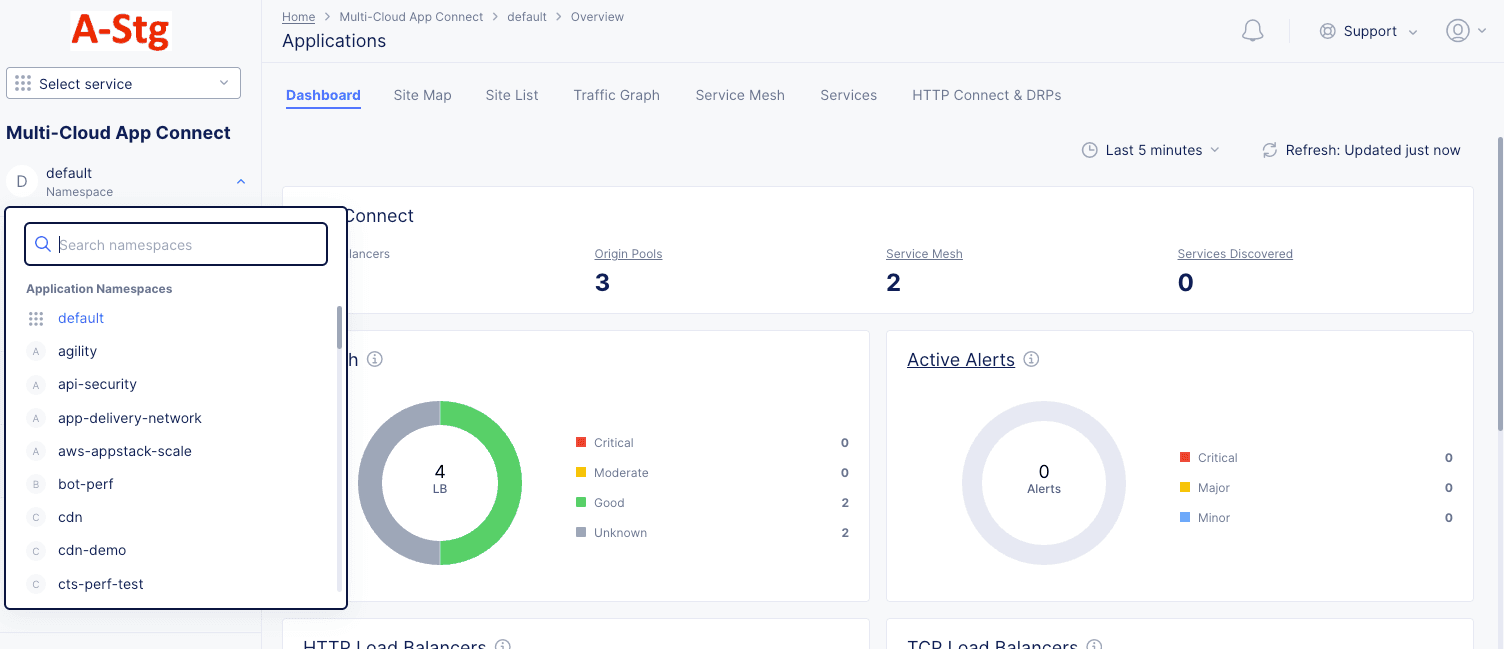The image size is (1504, 649).
Task: Open the Traffic Graph tab
Action: (x=616, y=95)
